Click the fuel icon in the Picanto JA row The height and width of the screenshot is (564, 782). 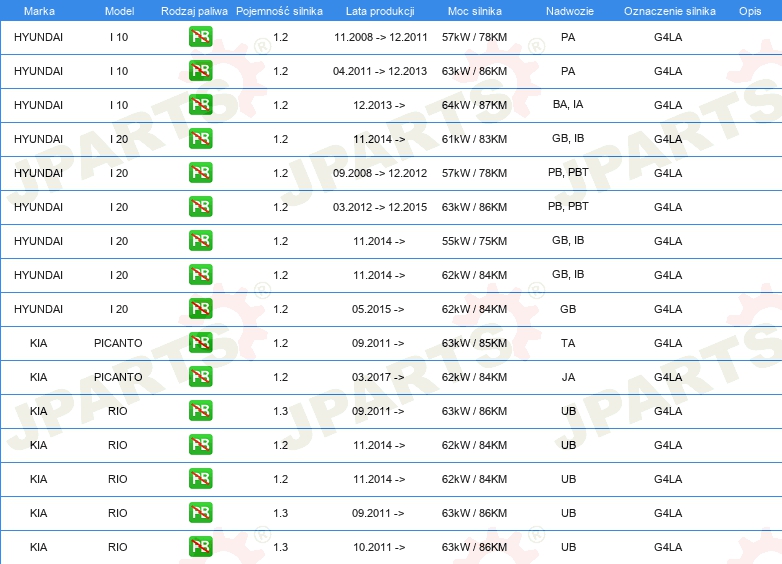[x=200, y=376]
